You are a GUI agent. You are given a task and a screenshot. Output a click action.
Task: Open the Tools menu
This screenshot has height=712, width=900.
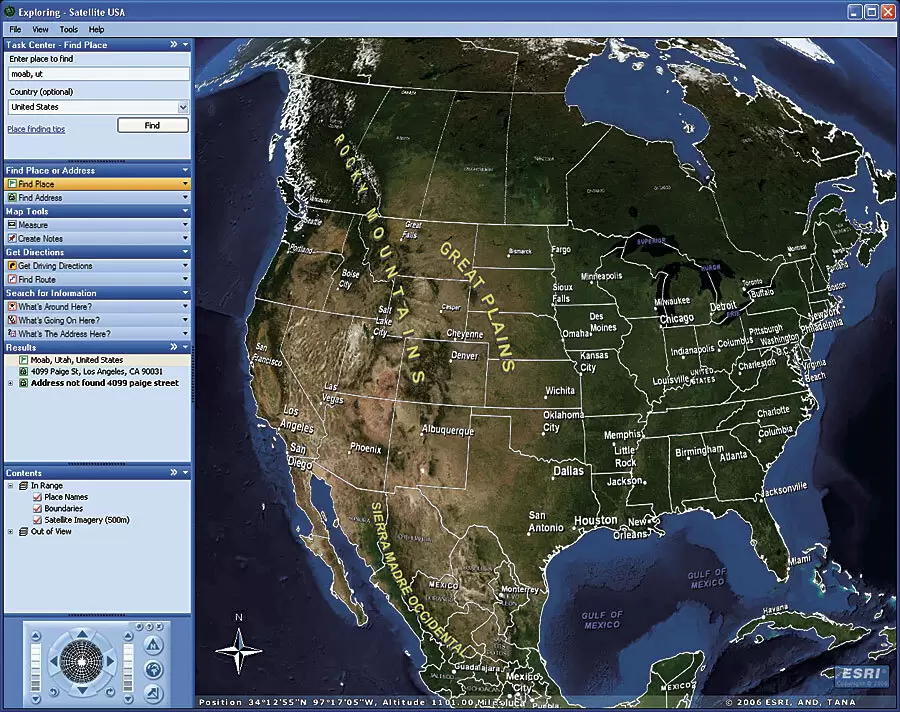point(68,29)
